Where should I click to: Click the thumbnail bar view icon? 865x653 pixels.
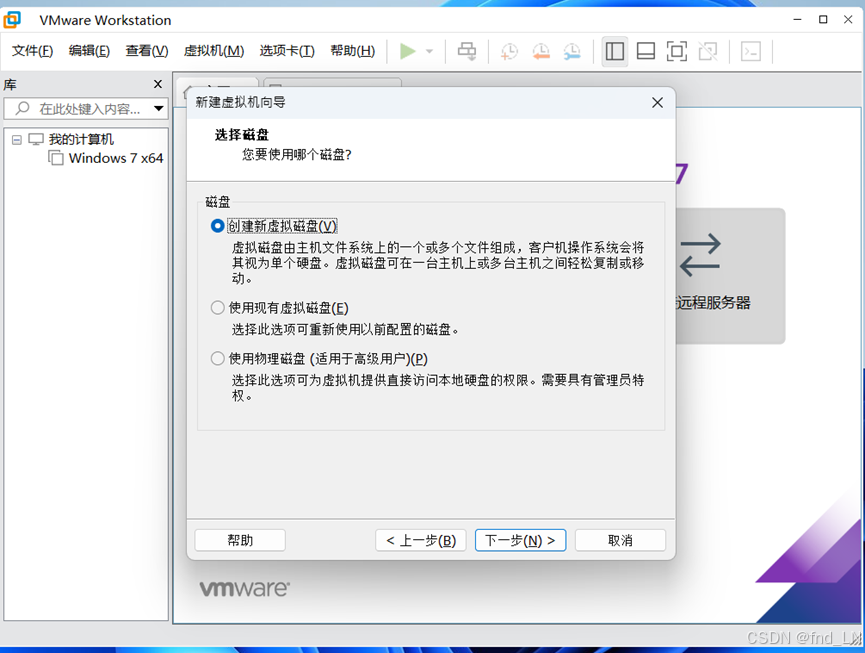pyautogui.click(x=646, y=51)
